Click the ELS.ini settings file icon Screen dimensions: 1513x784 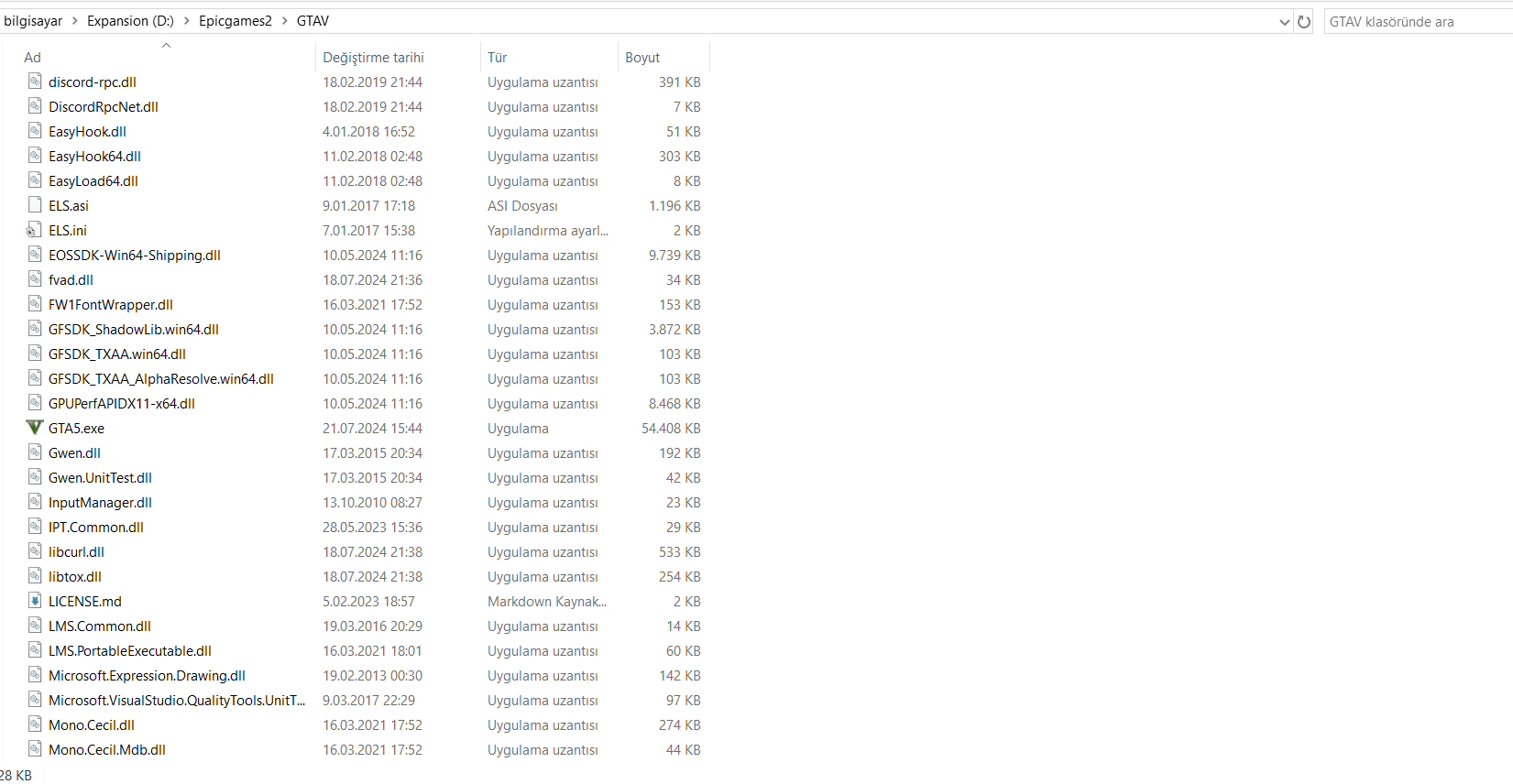35,230
